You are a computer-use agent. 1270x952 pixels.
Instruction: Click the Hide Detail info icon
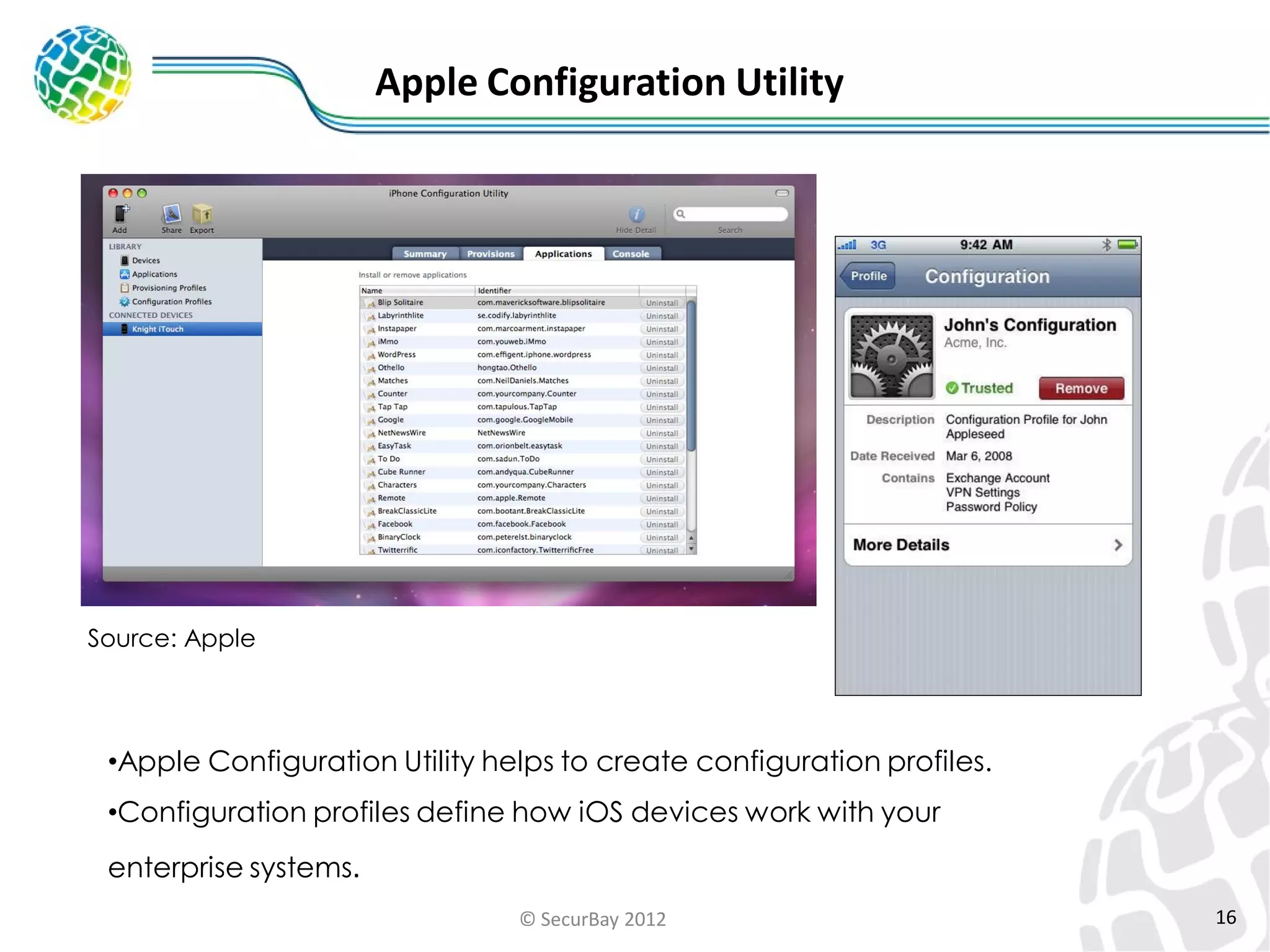(x=637, y=214)
